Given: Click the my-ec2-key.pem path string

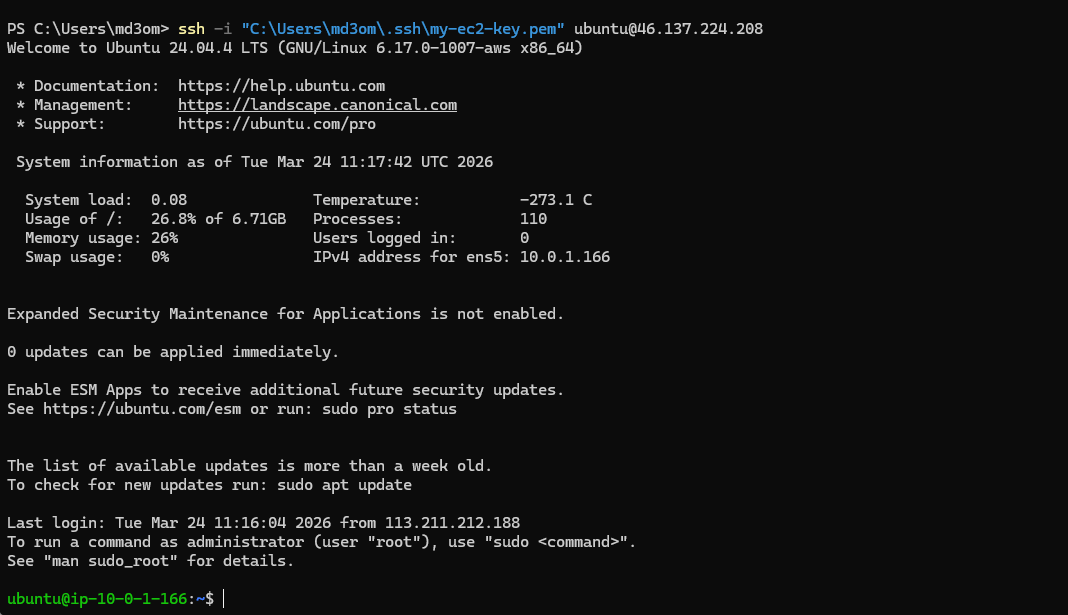Looking at the screenshot, I should pyautogui.click(x=403, y=29).
